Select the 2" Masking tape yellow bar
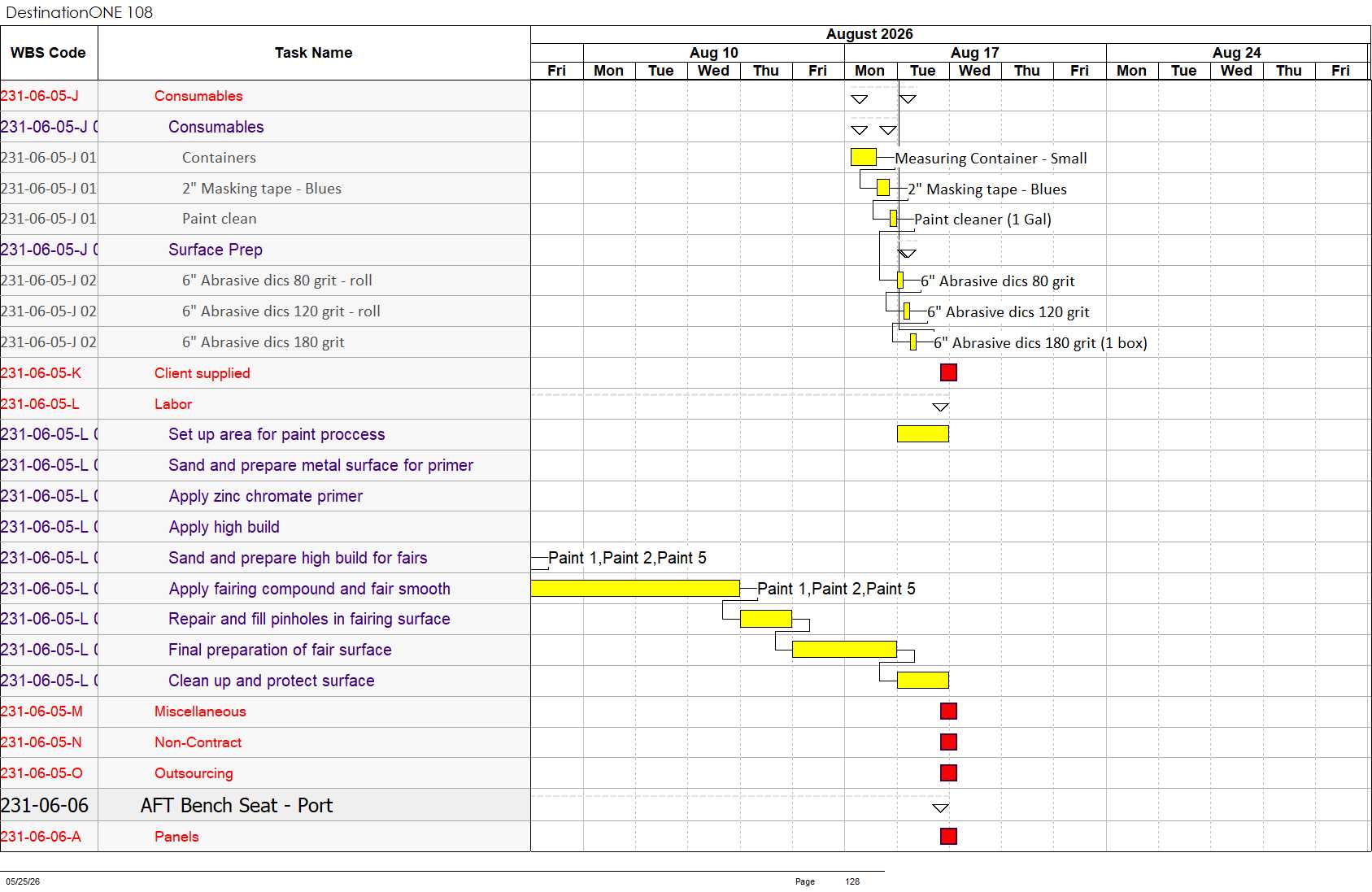1372x892 pixels. tap(883, 188)
